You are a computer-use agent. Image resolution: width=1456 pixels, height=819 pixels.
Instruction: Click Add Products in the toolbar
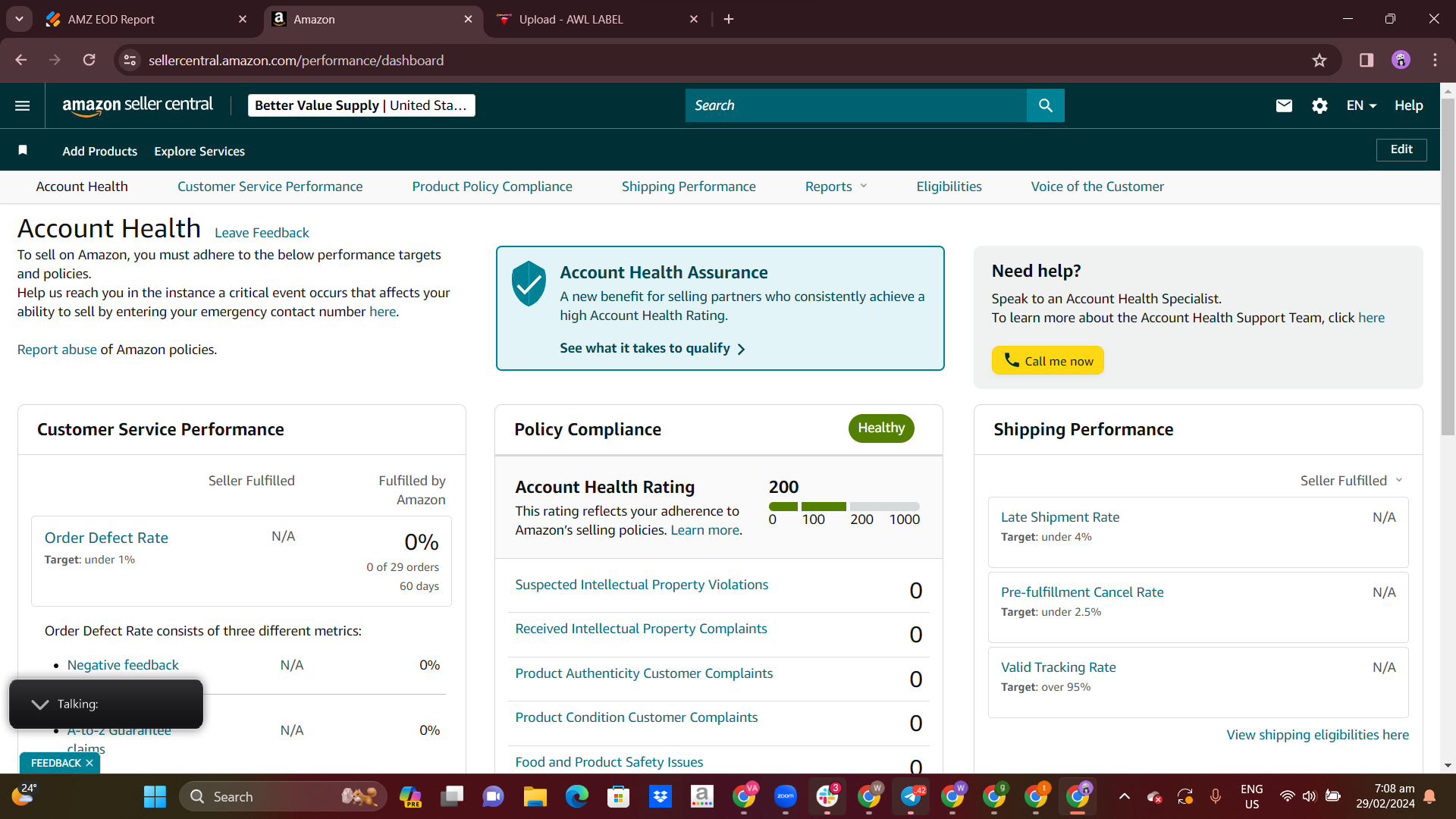point(99,151)
